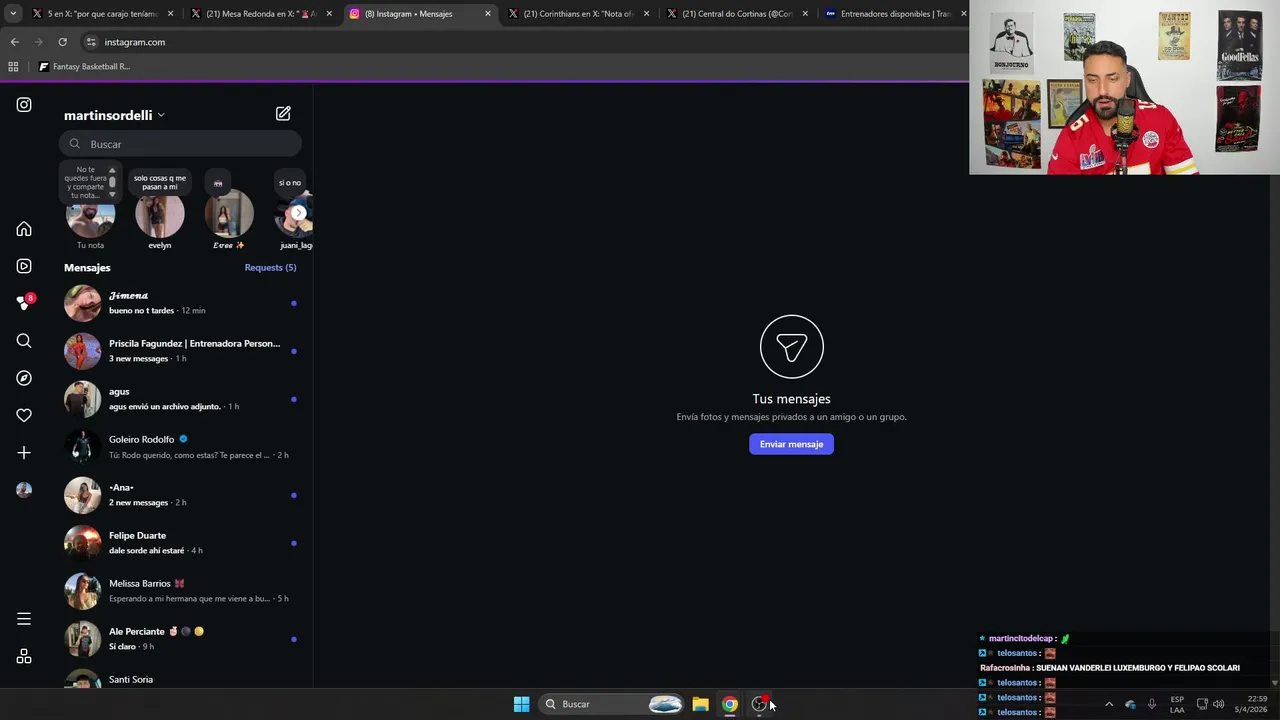1280x720 pixels.
Task: Switch to the Corinthians en X tab
Action: [578, 14]
